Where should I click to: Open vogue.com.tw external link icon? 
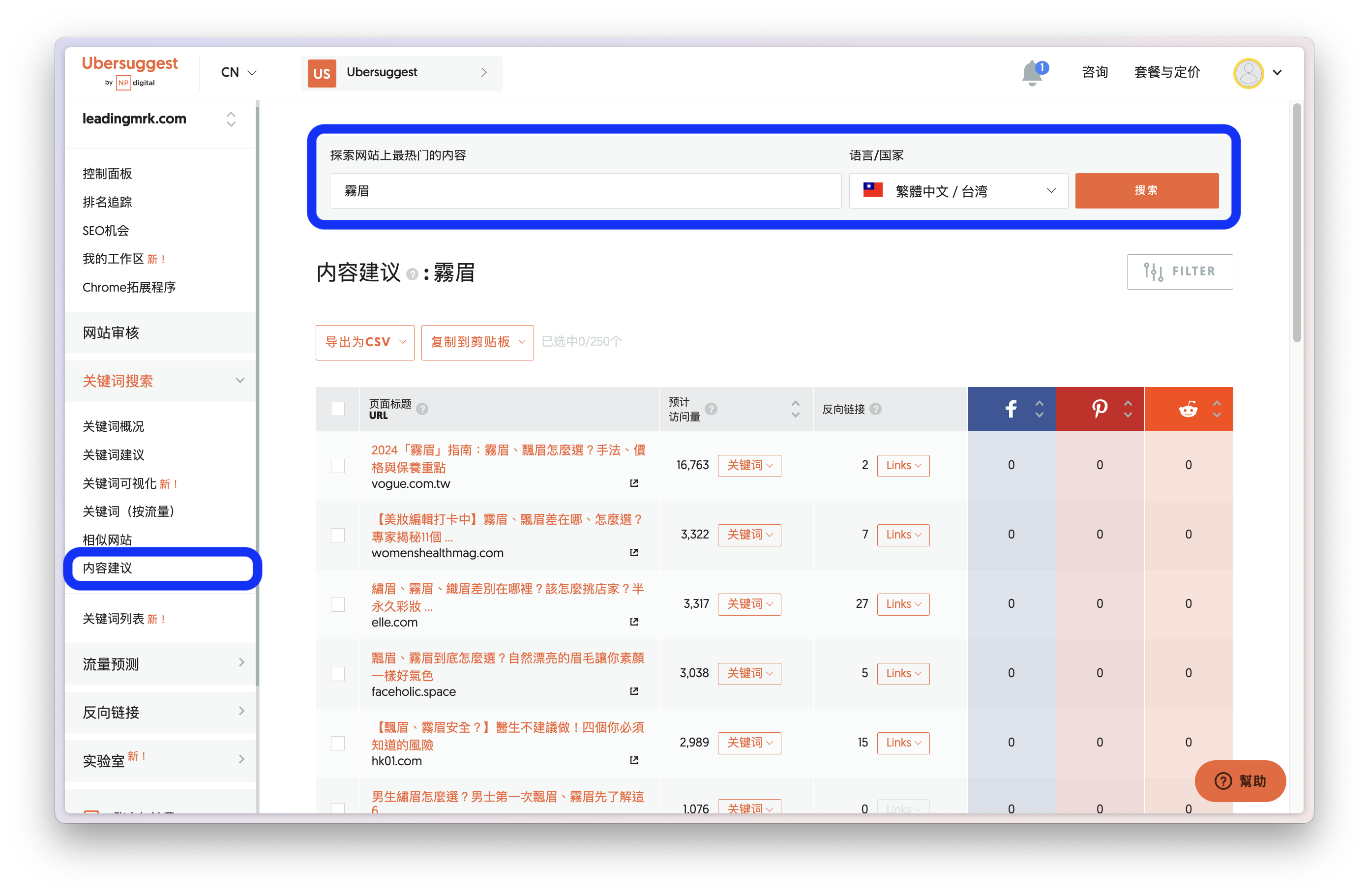click(x=634, y=483)
